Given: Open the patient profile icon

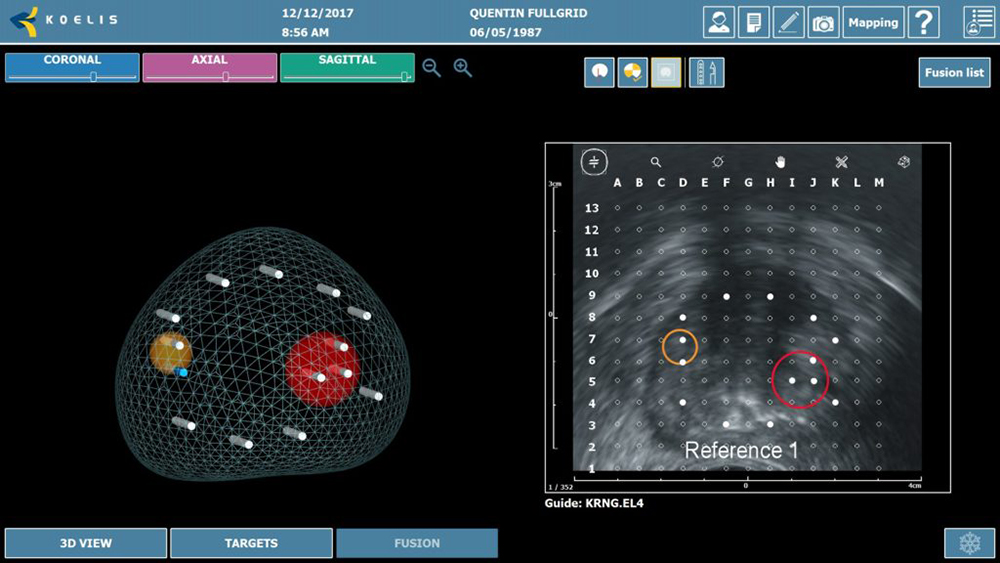Looking at the screenshot, I should (719, 22).
